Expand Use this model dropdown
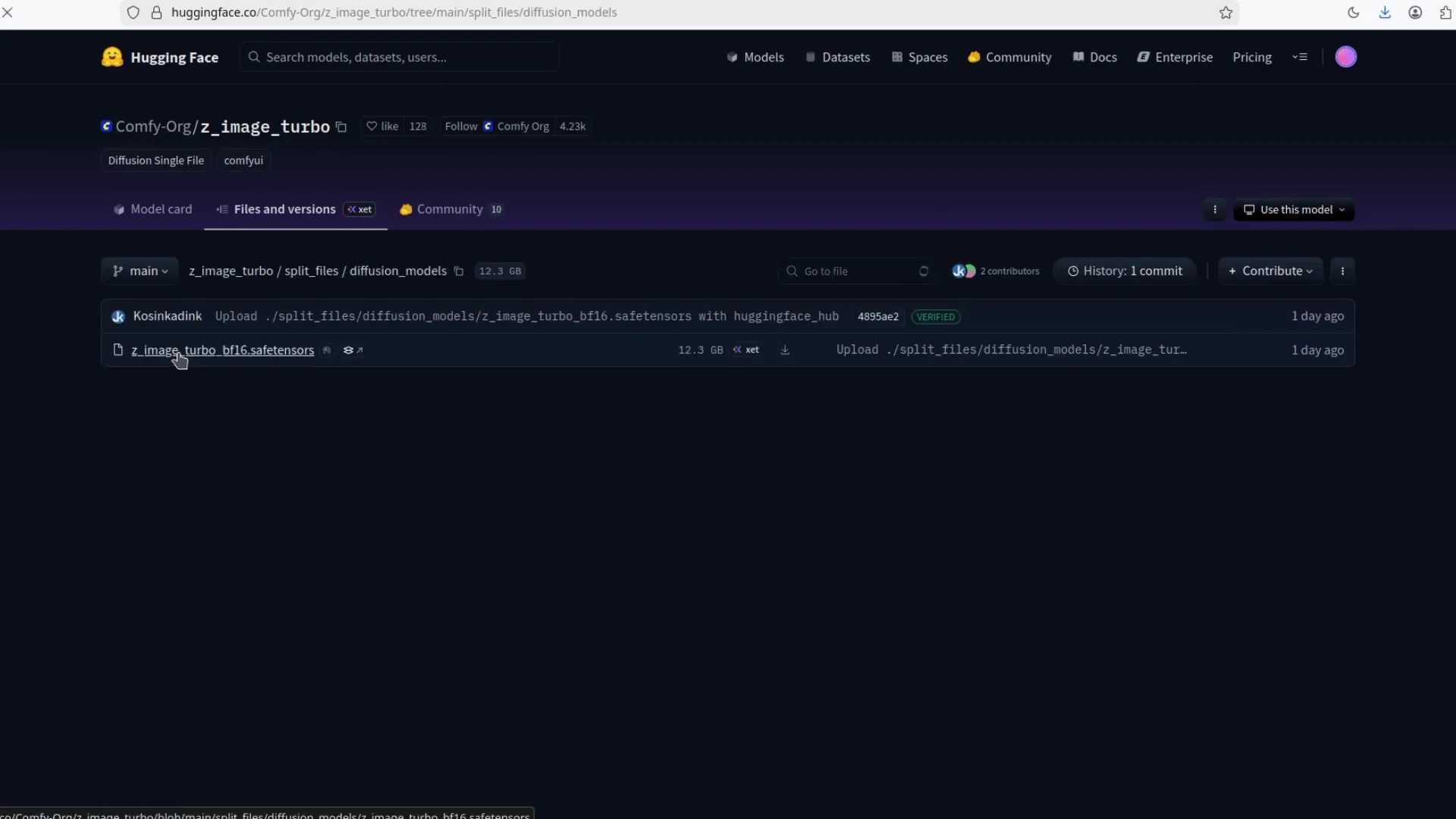The width and height of the screenshot is (1456, 819). click(x=1294, y=210)
